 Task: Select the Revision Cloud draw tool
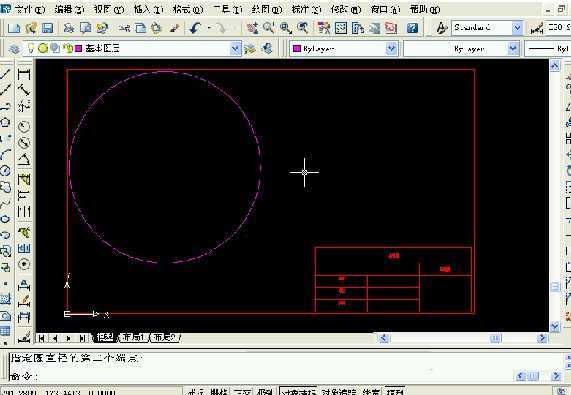tap(5, 187)
